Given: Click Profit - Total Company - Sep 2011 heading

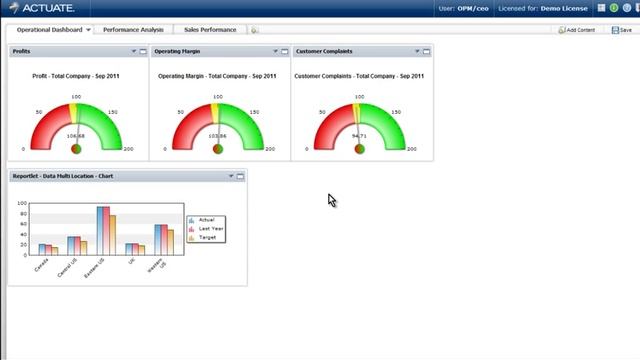Looking at the screenshot, I should 76,76.
